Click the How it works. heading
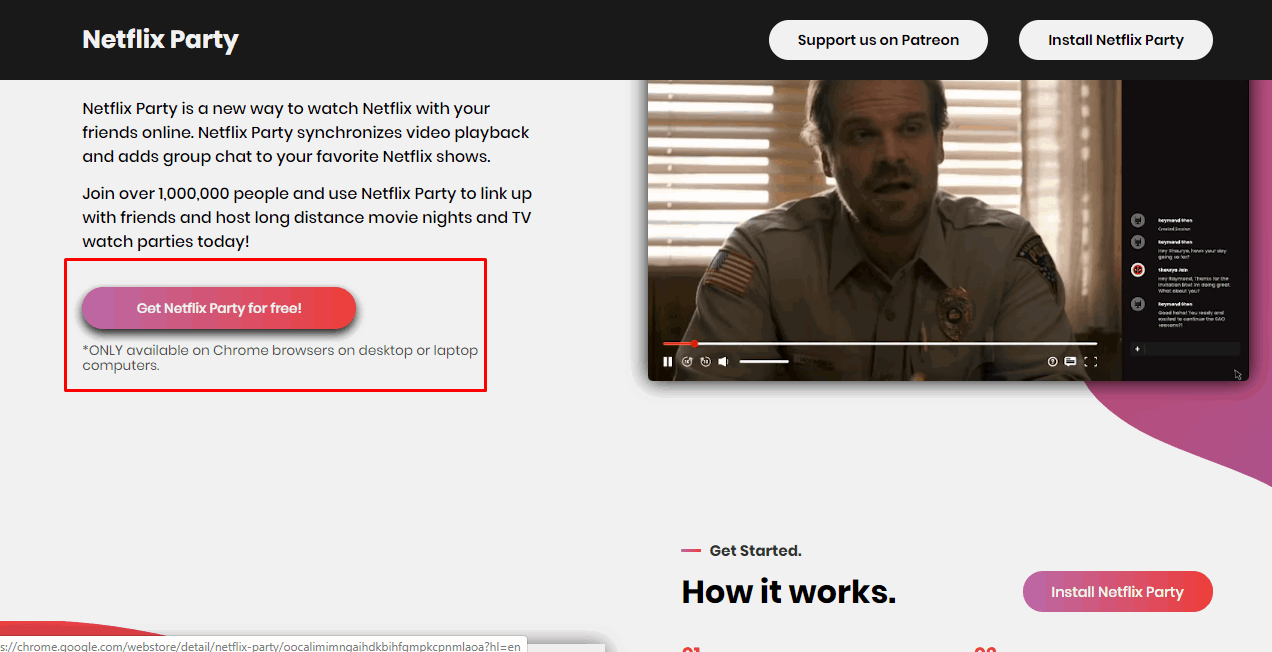 (x=788, y=592)
